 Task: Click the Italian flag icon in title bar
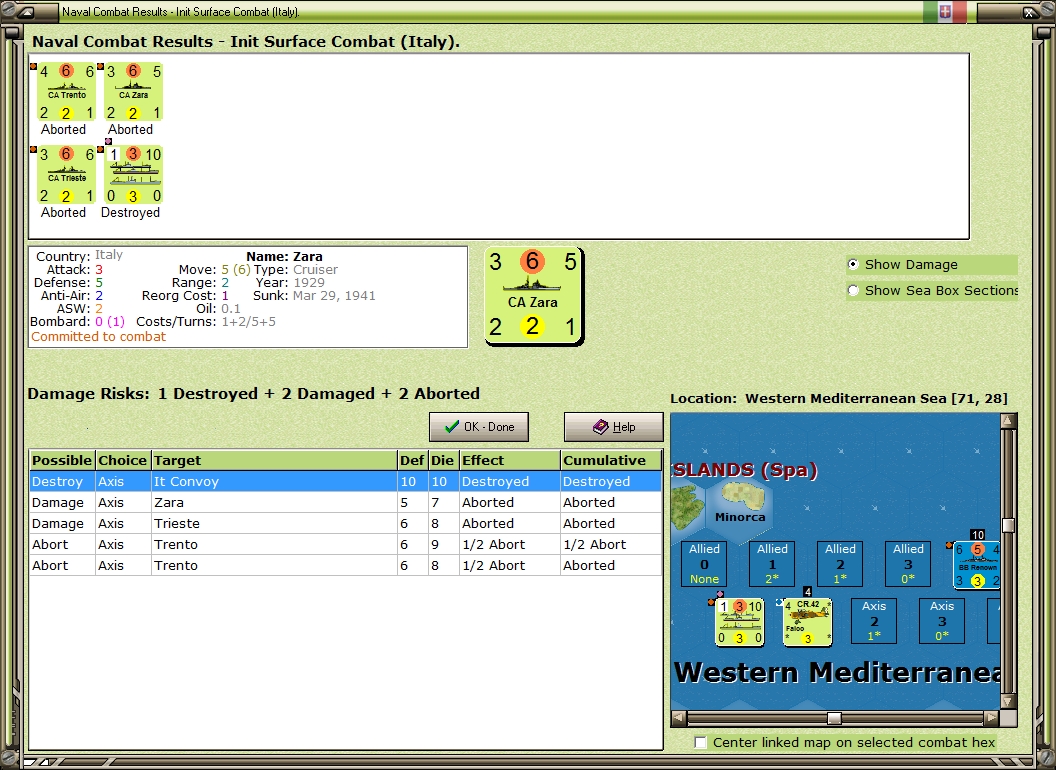click(x=945, y=11)
